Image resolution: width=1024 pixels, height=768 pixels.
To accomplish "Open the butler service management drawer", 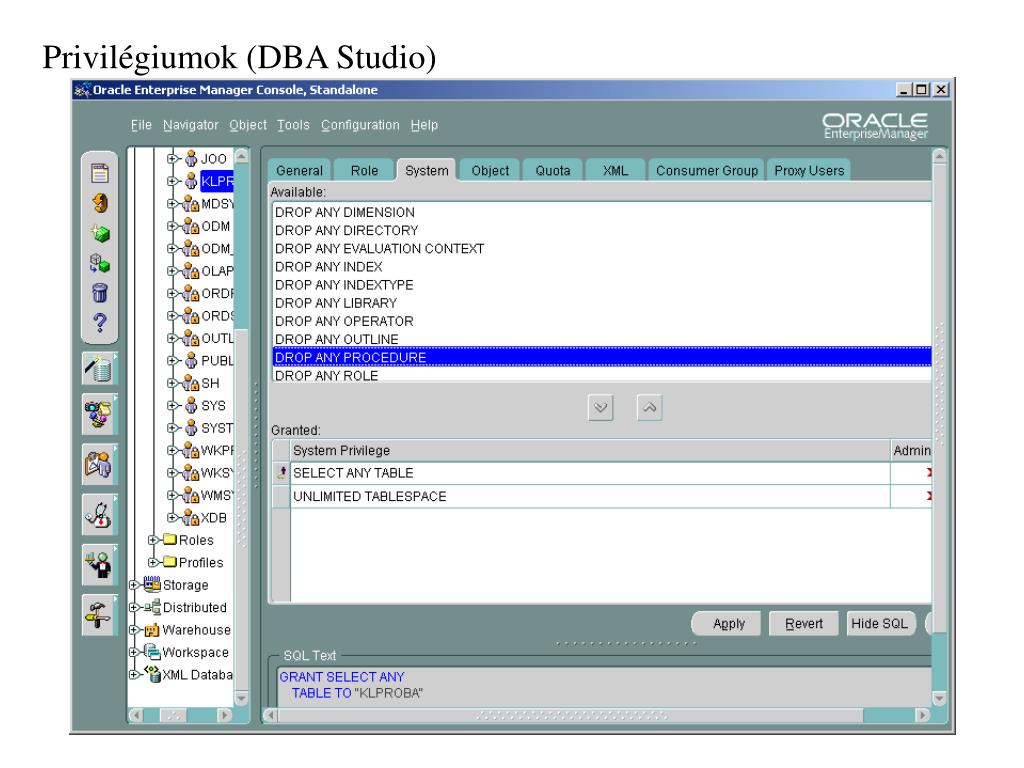I will 99,565.
